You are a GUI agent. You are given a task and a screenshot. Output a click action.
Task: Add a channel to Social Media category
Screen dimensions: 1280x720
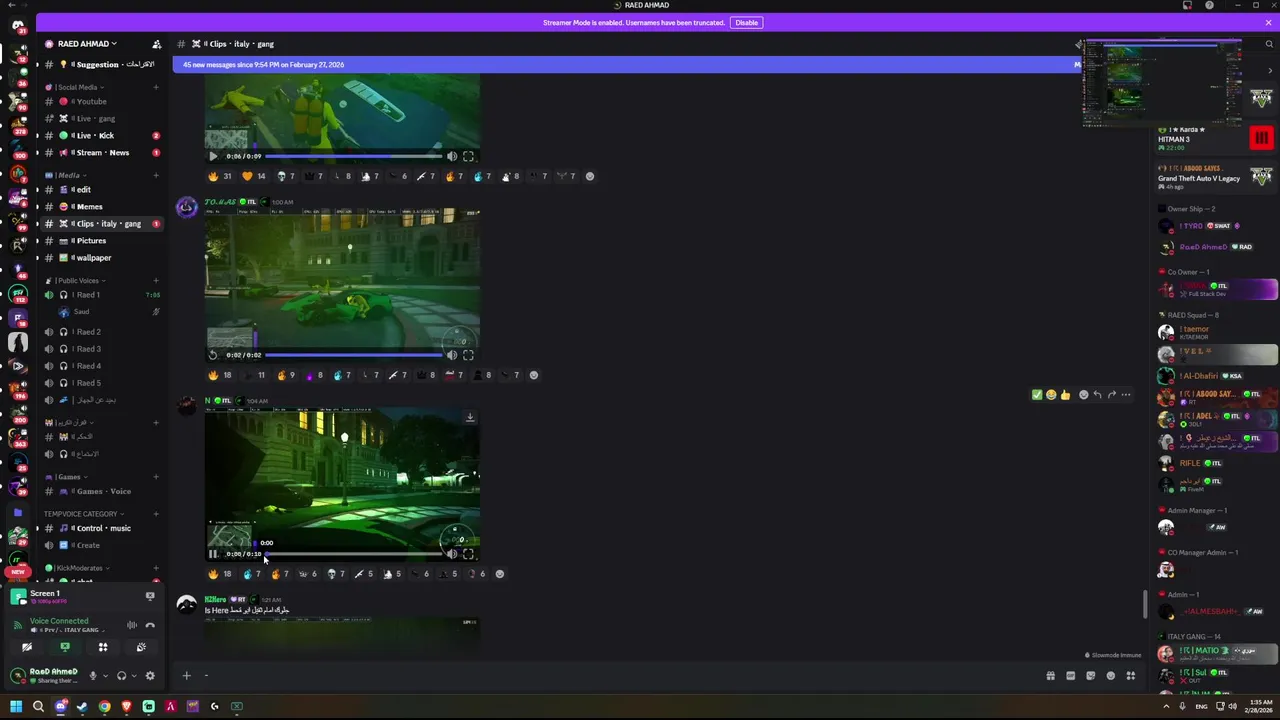[x=155, y=87]
